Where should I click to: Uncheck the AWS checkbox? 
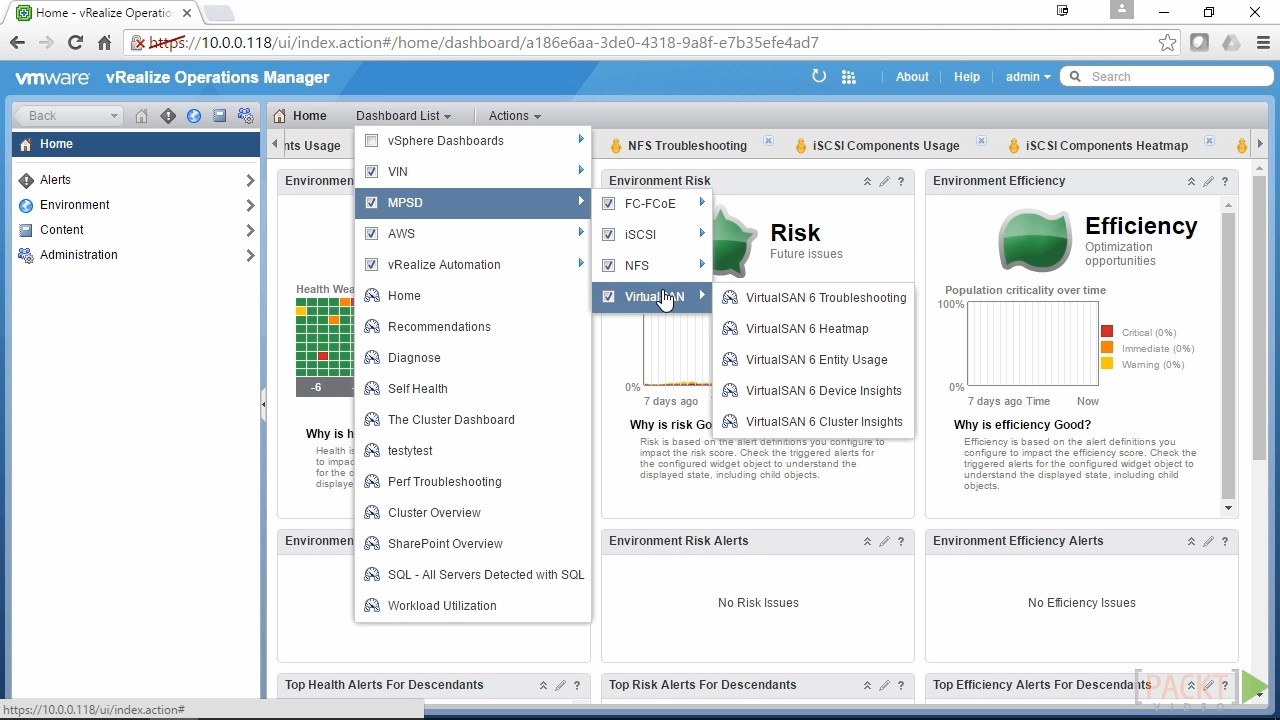[371, 234]
